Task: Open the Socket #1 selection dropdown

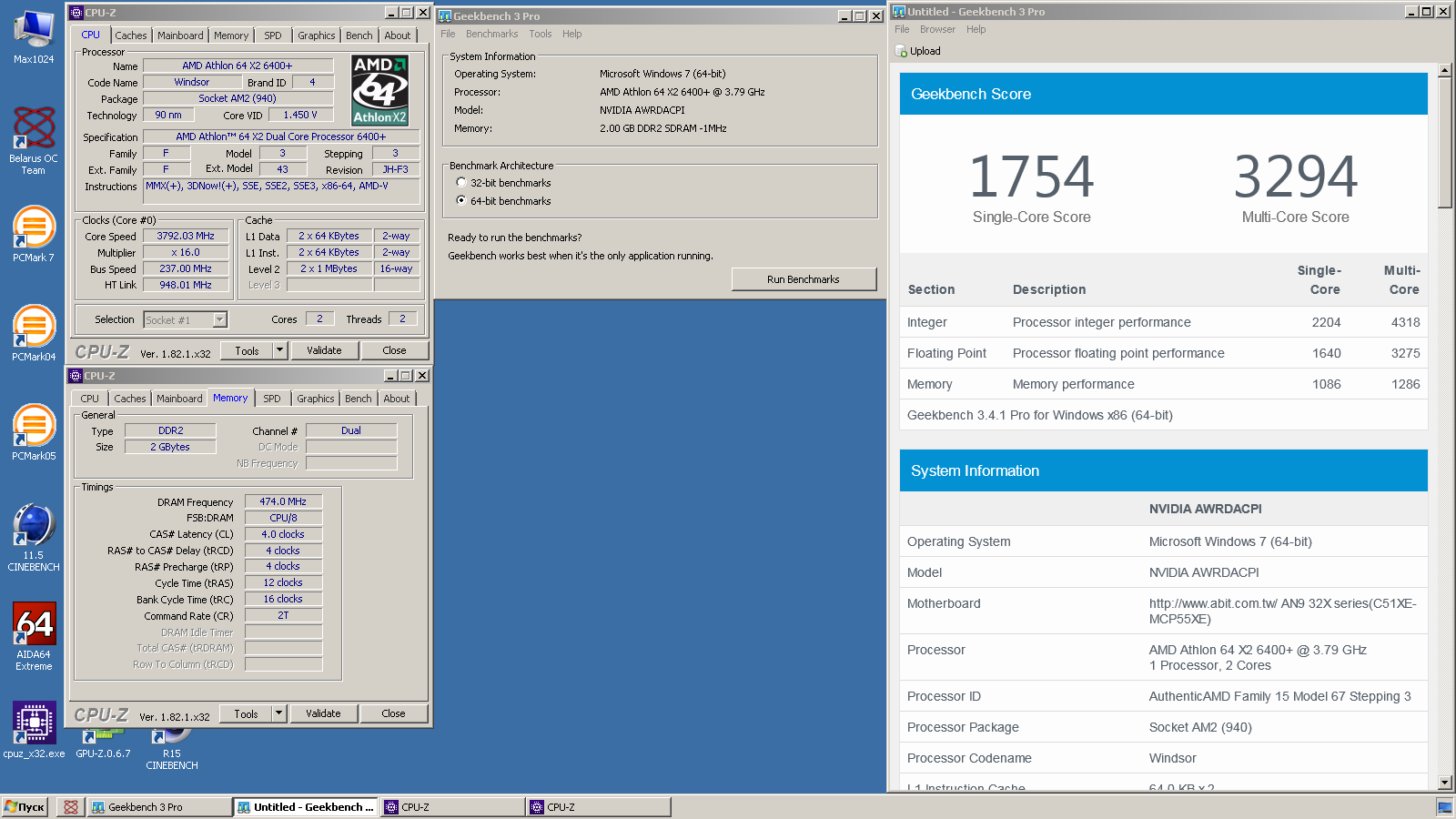Action: (219, 319)
